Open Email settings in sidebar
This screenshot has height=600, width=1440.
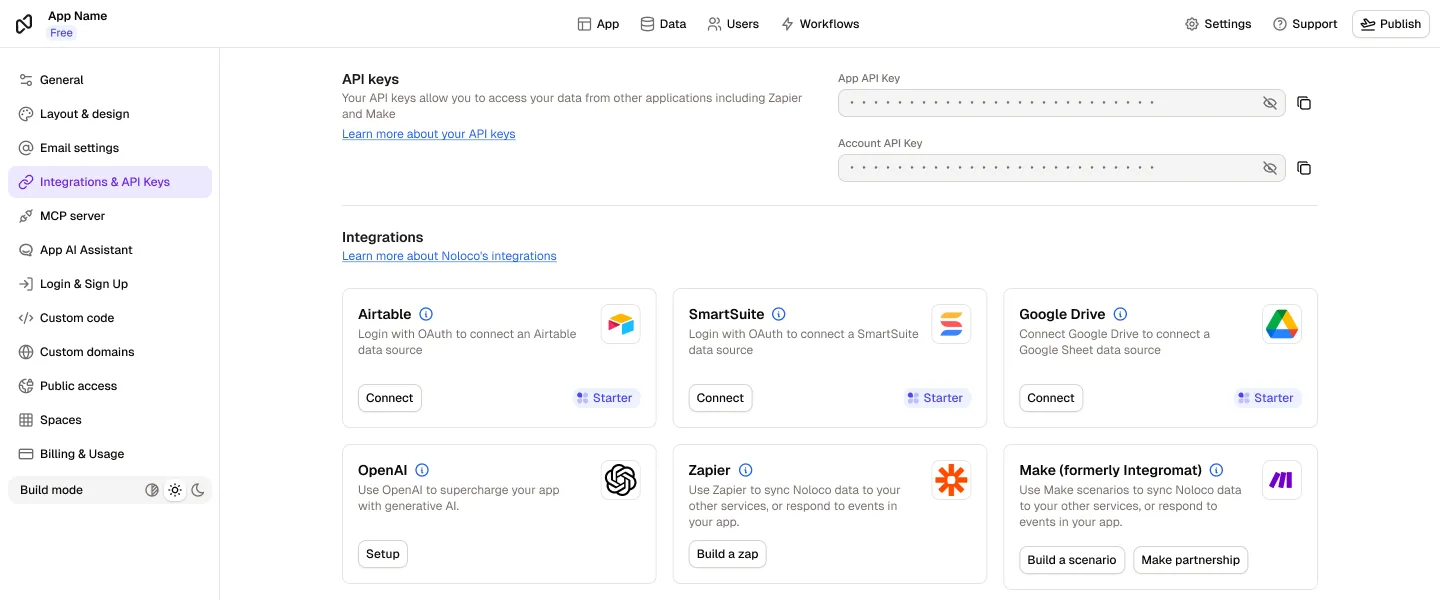110,148
